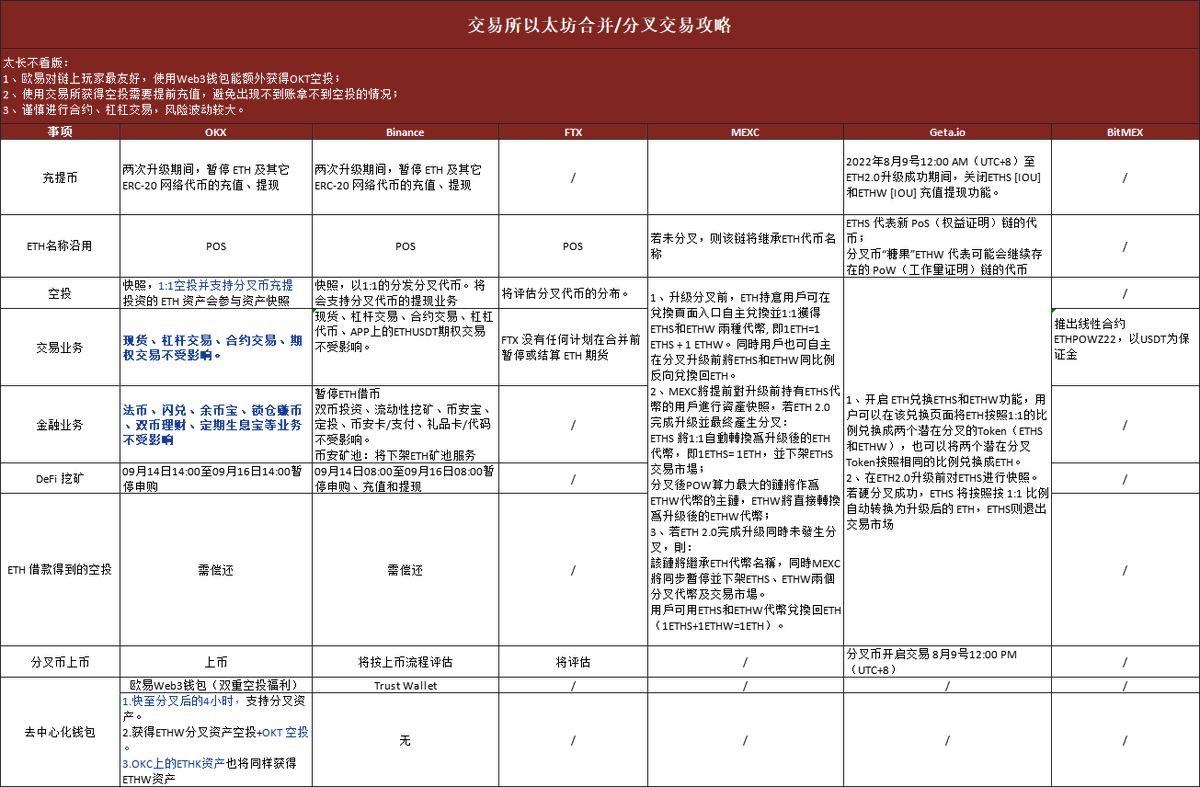Image resolution: width=1200 pixels, height=787 pixels.
Task: Click the cell 欧易Web3钱包（双重空投福利）
Action: 215,686
